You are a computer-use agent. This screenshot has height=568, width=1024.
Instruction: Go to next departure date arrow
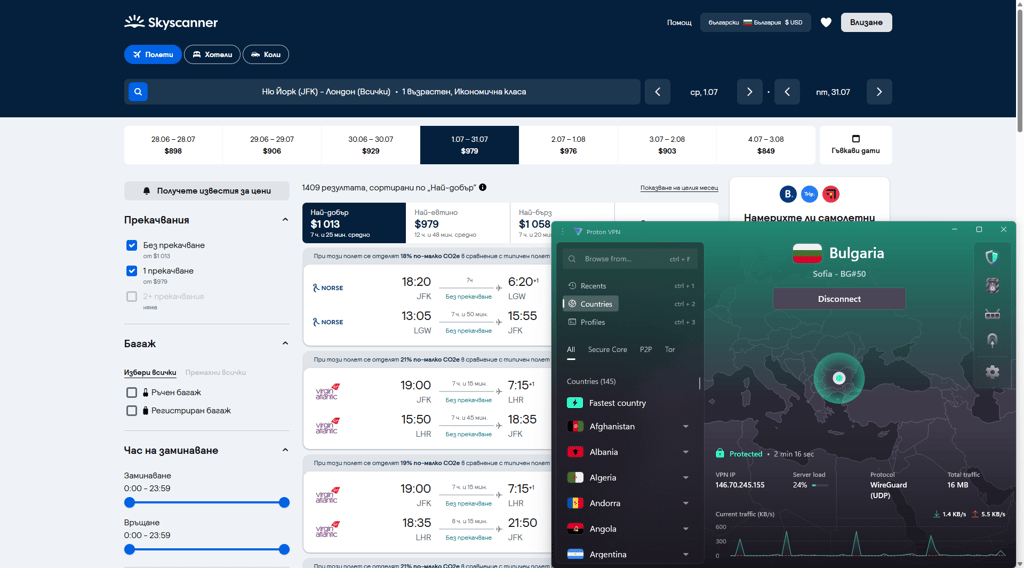[750, 92]
